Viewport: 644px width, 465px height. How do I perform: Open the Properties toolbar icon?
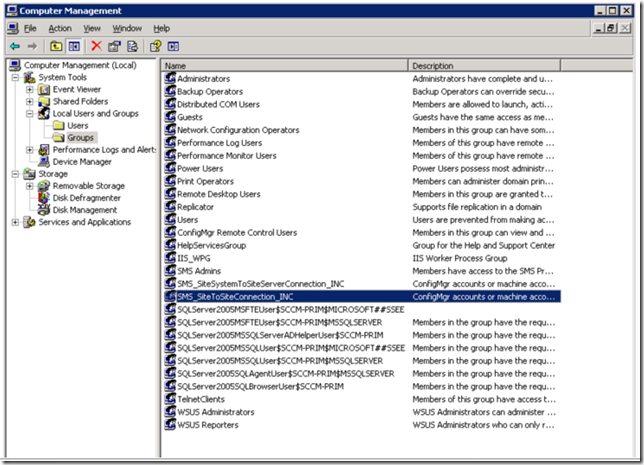(114, 46)
